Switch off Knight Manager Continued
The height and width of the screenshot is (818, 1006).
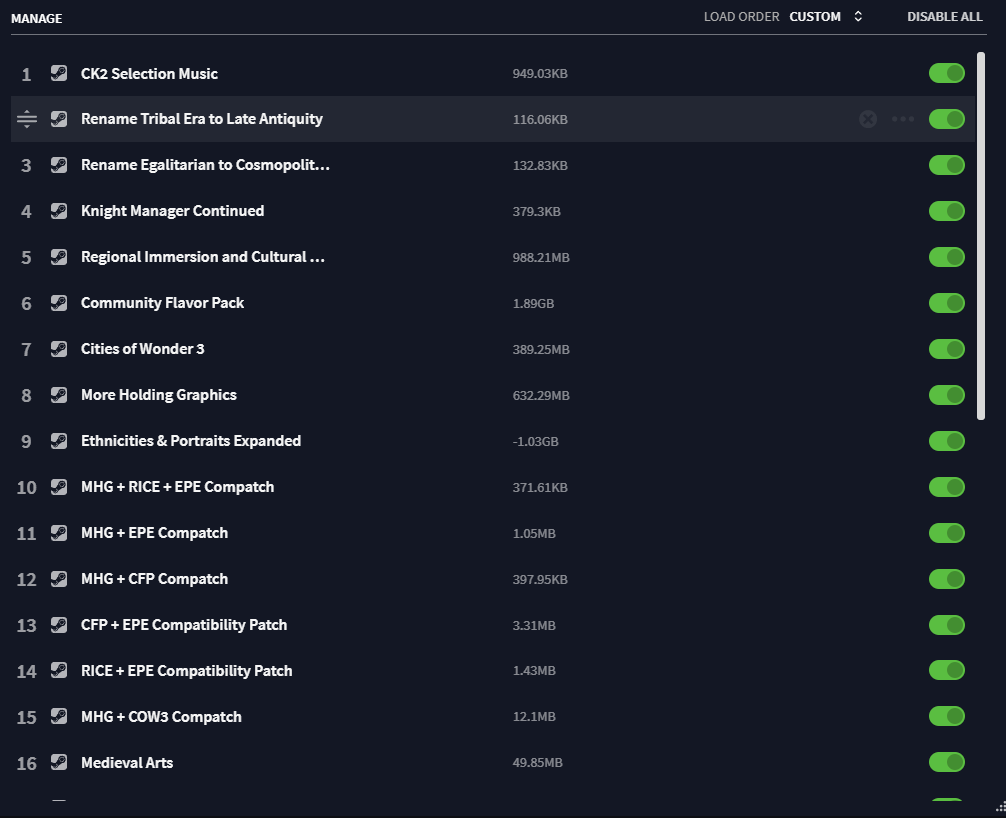(946, 211)
